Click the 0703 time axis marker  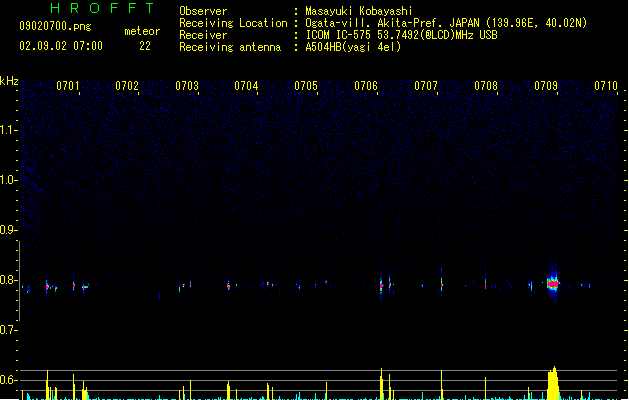(187, 86)
